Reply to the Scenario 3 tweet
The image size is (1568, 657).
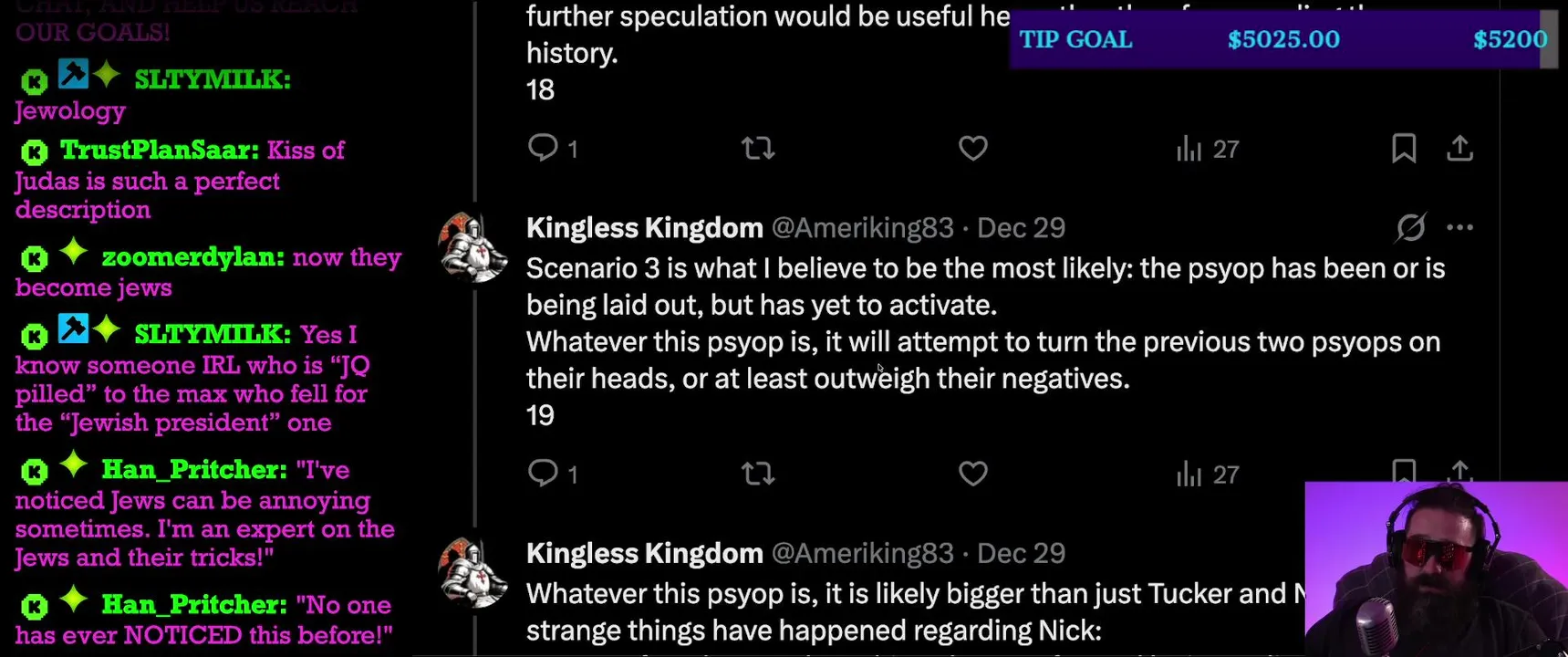point(544,473)
